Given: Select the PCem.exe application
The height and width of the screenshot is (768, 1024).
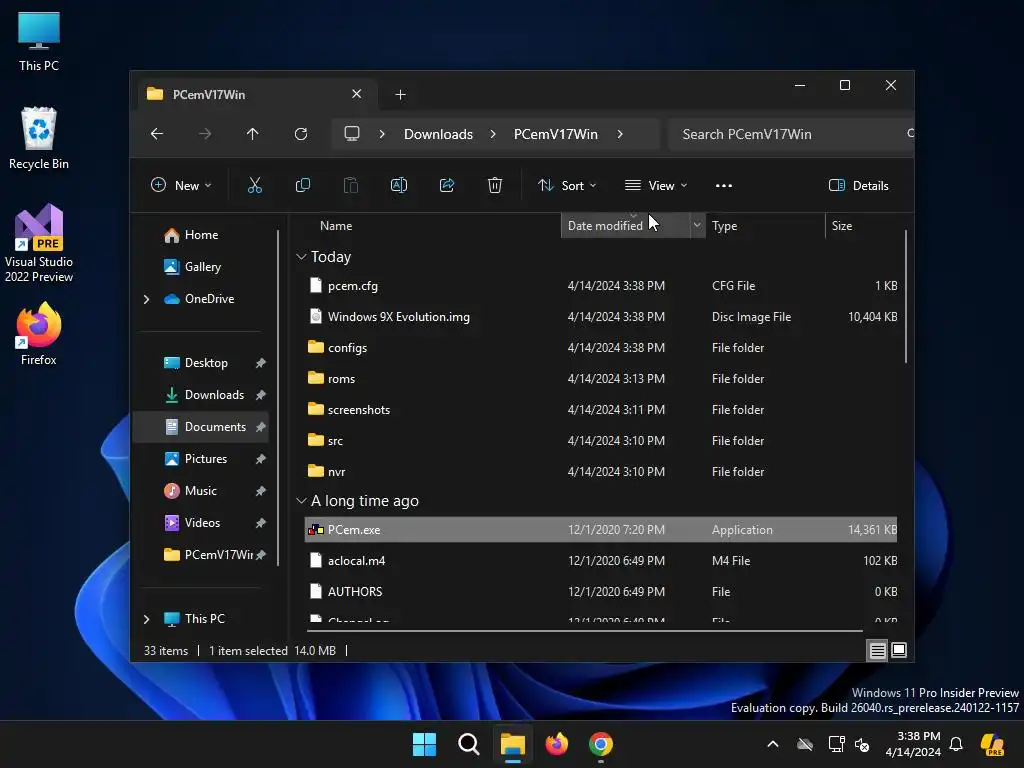Looking at the screenshot, I should (601, 530).
